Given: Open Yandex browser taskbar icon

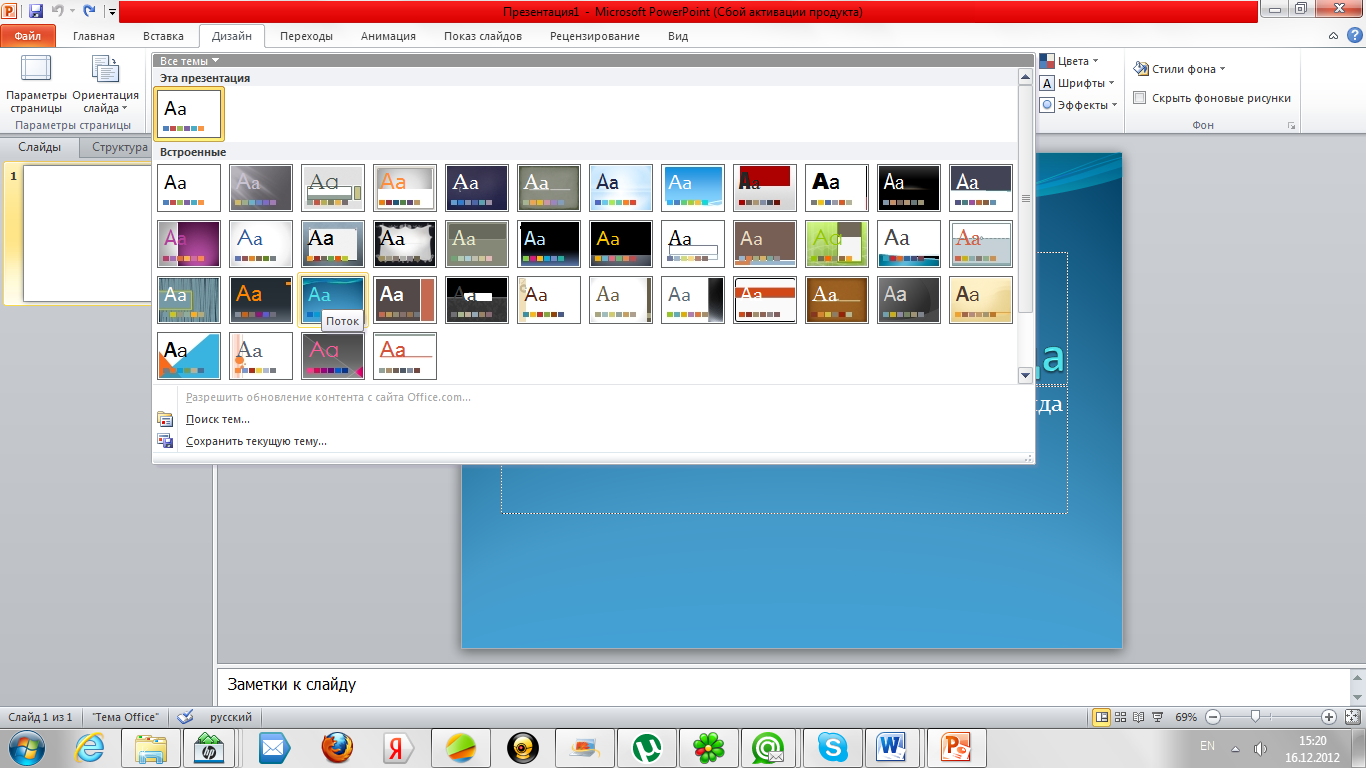Looking at the screenshot, I should pos(399,747).
